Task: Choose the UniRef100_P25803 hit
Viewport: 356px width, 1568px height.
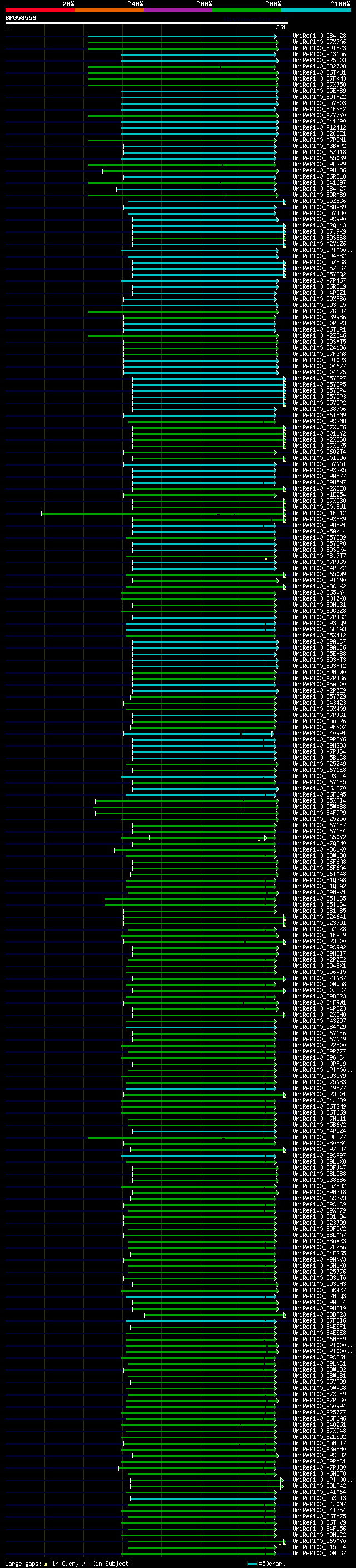Action: (x=319, y=60)
